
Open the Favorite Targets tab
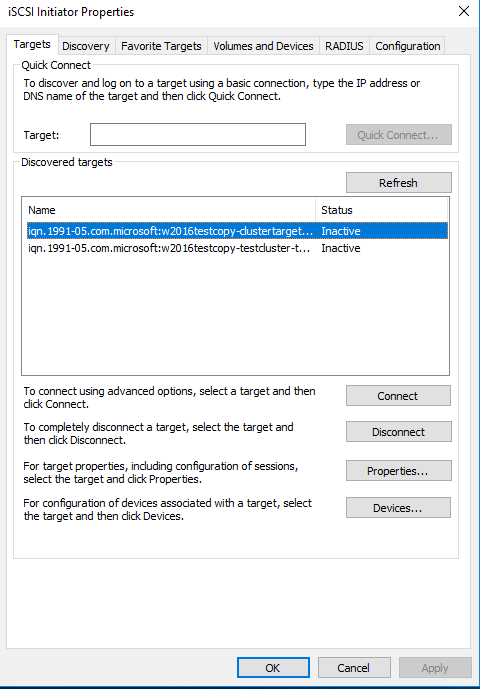coord(161,46)
